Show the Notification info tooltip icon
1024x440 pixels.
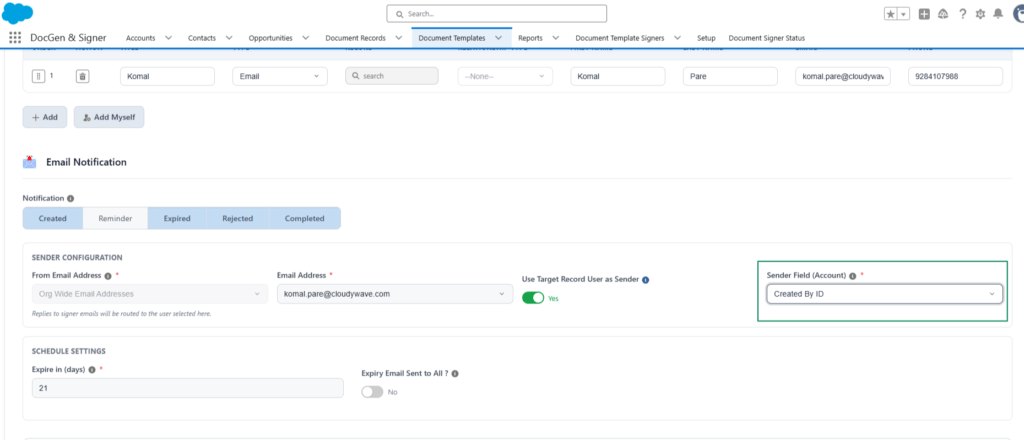click(x=71, y=198)
